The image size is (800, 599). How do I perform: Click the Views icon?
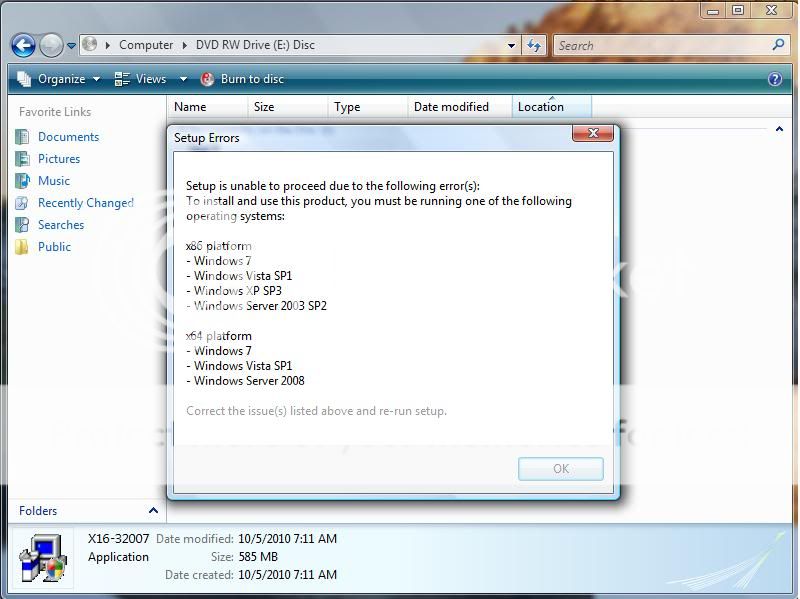(122, 79)
